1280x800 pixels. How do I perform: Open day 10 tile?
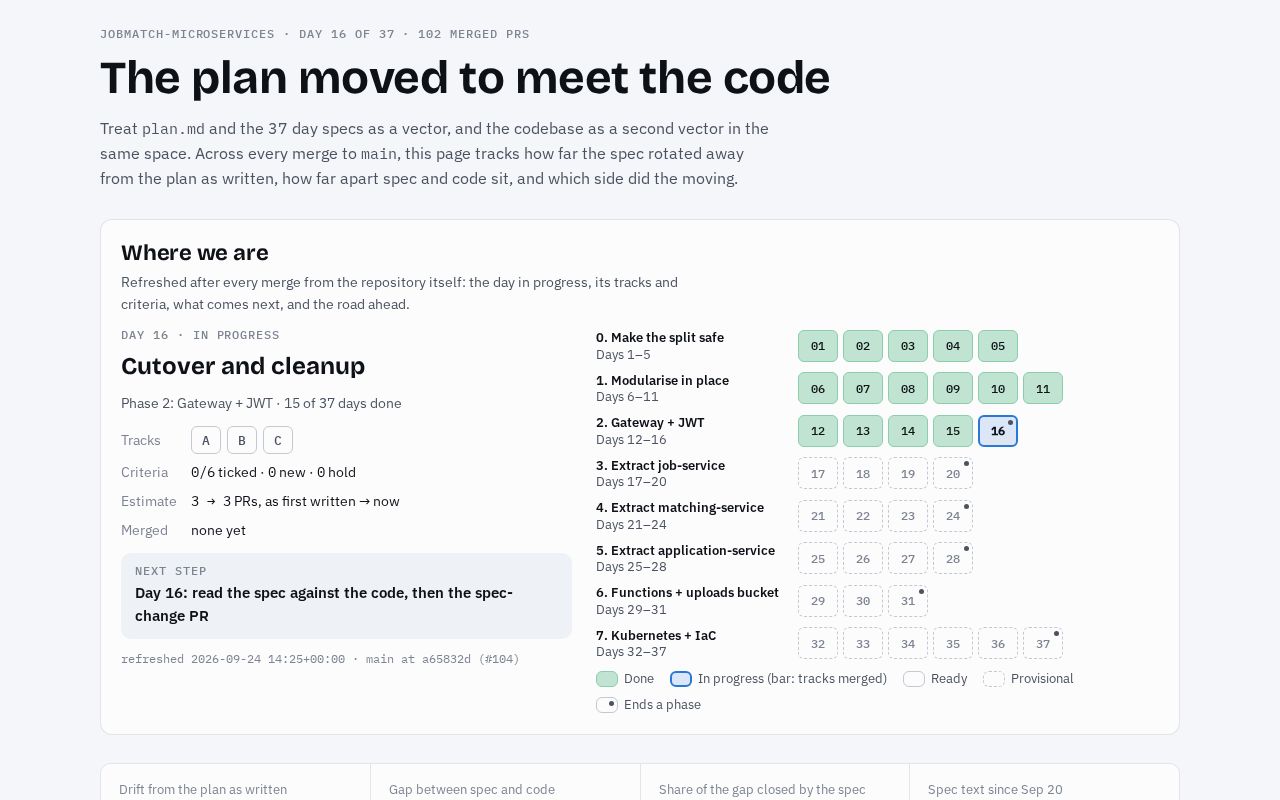pos(998,388)
